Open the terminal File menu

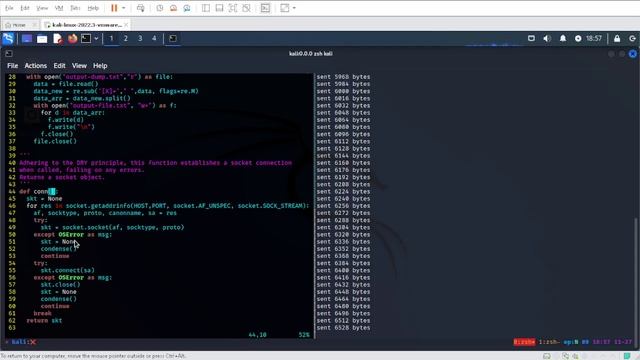[x=12, y=66]
